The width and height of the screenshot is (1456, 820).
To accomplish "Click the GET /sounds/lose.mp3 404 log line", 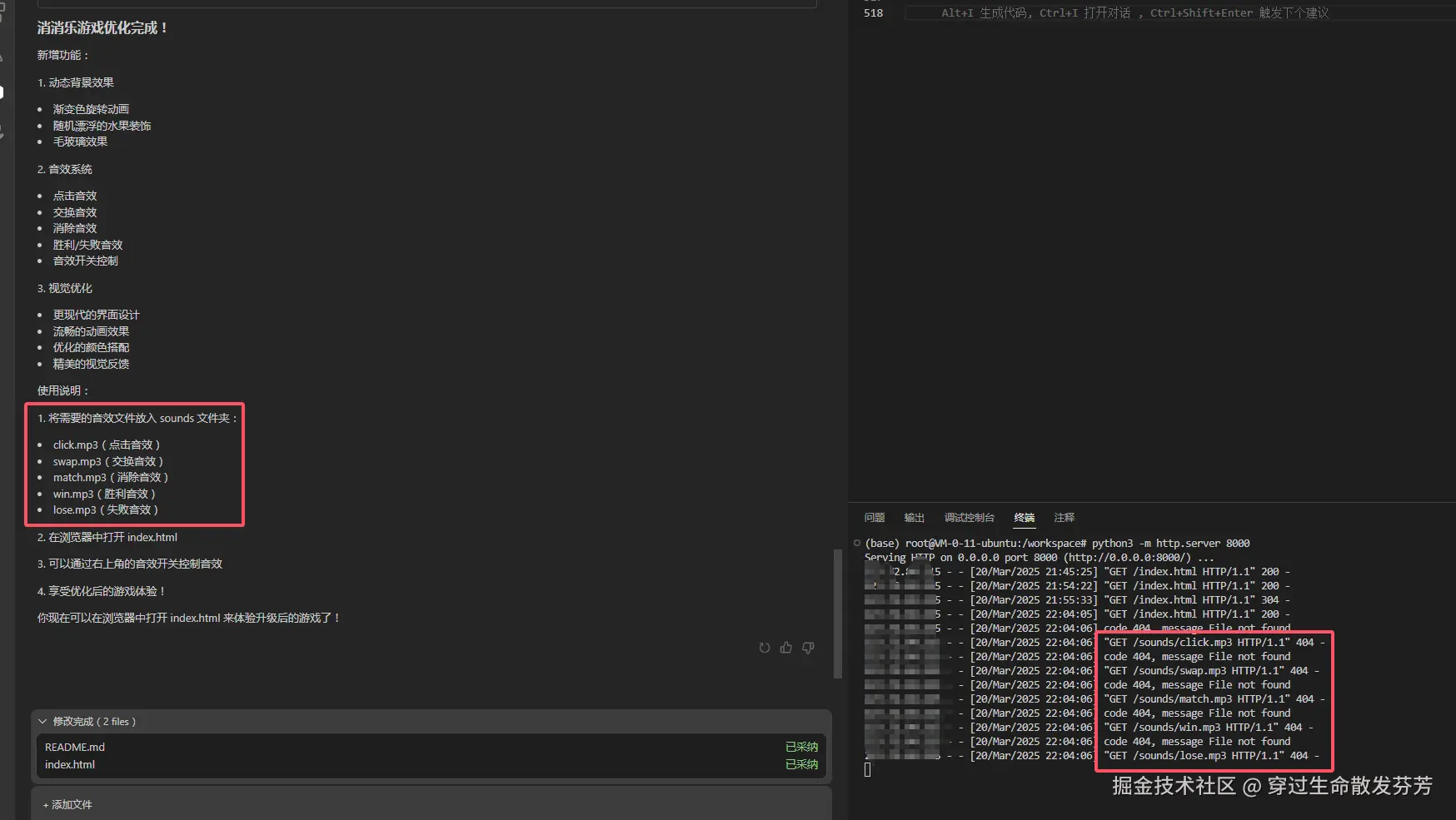I will [x=1211, y=756].
